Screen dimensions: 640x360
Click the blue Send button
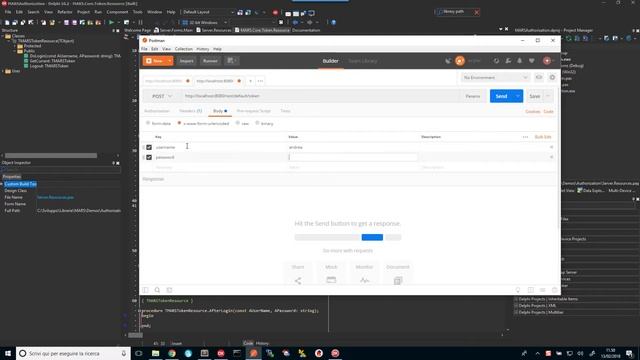[501, 96]
